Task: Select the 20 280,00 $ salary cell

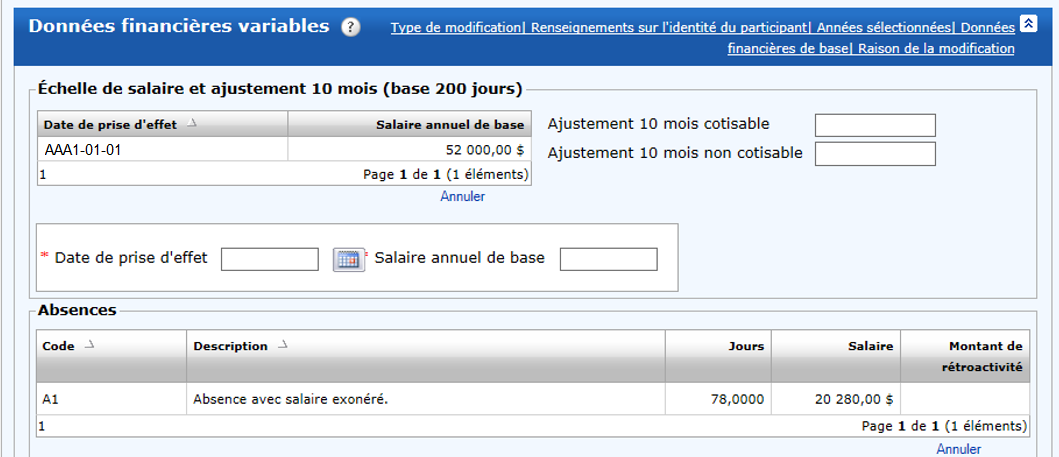Action: coord(836,399)
